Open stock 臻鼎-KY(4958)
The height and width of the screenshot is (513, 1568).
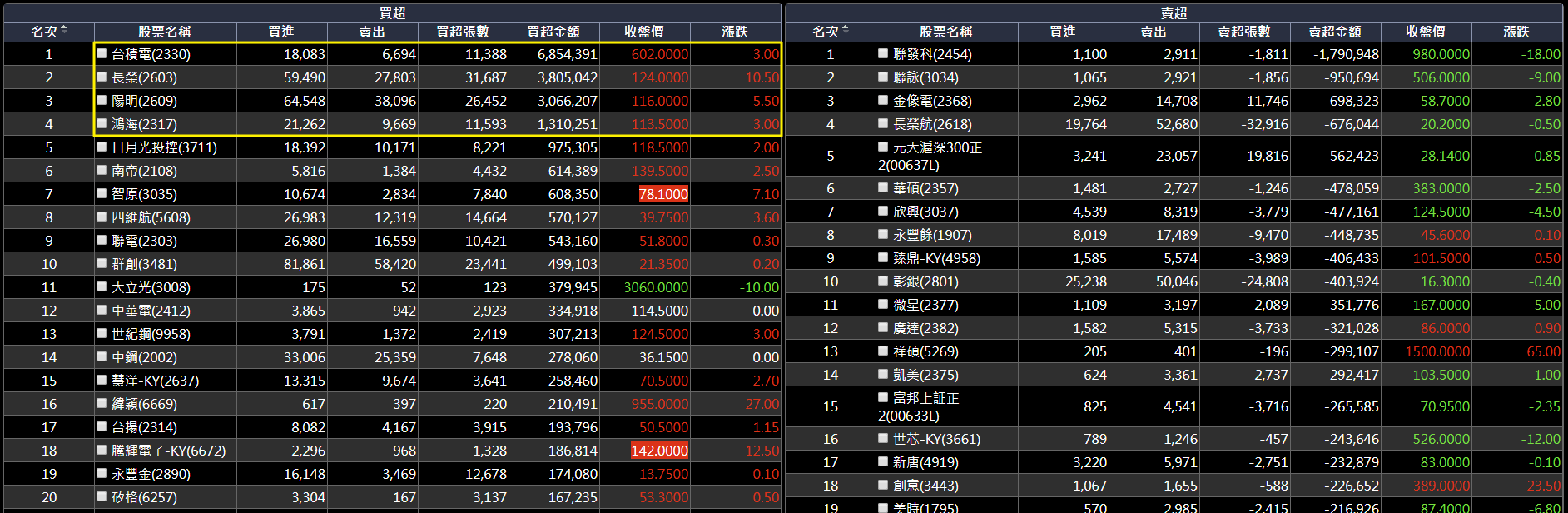[x=936, y=258]
